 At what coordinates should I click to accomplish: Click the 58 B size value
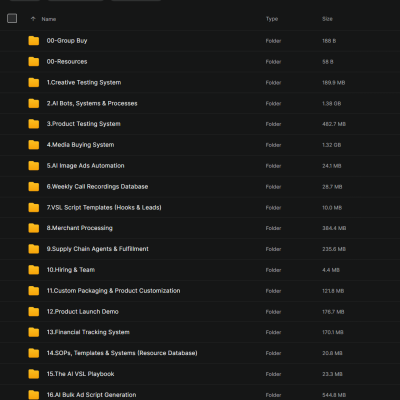pos(328,62)
